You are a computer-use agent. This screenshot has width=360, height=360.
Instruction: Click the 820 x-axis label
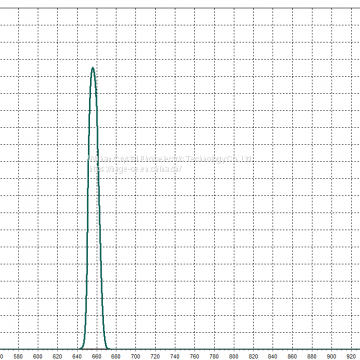point(253,356)
